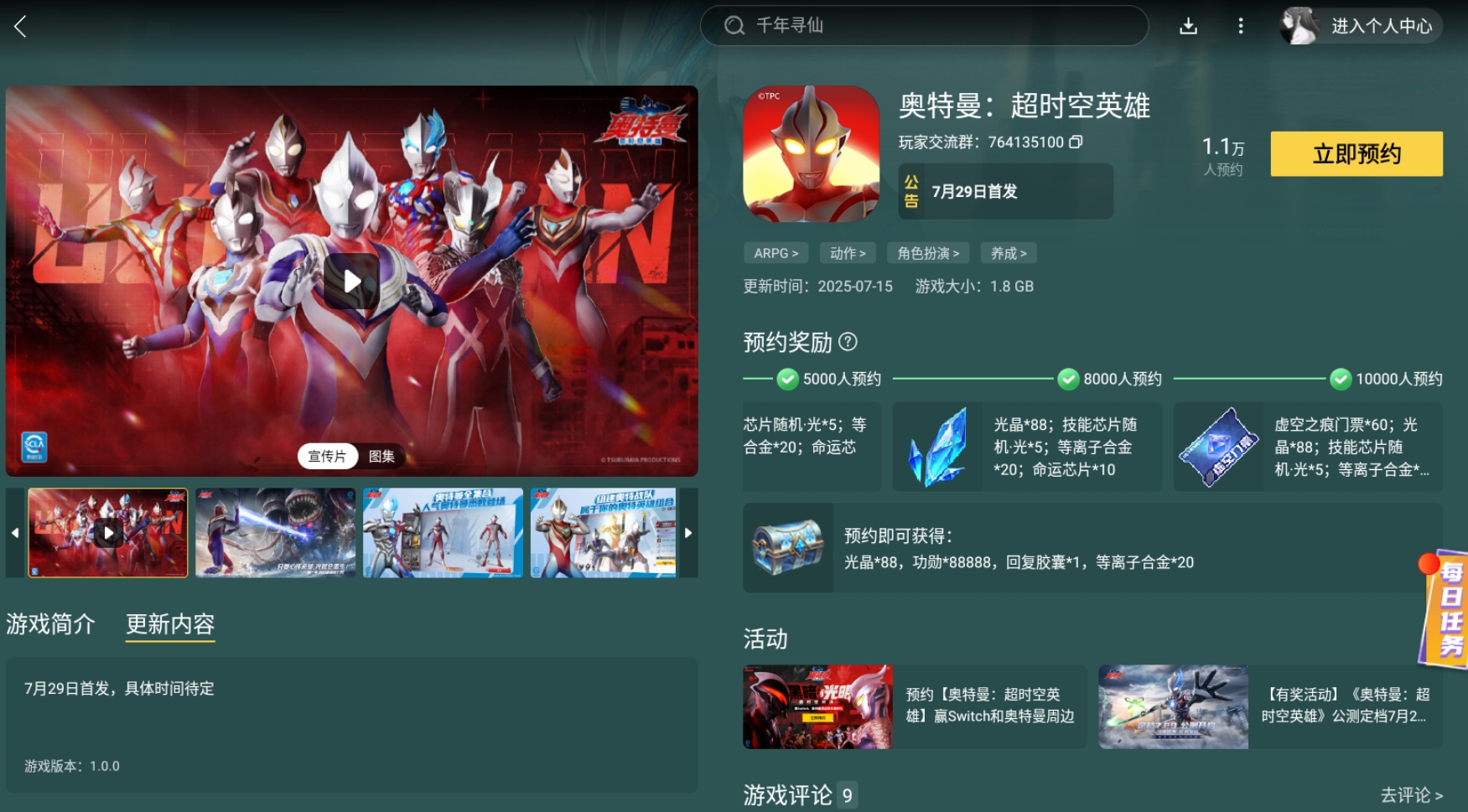Viewport: 1468px width, 812px height.
Task: Select the 奥特曼全集合 screenshot thumbnail
Action: (443, 533)
